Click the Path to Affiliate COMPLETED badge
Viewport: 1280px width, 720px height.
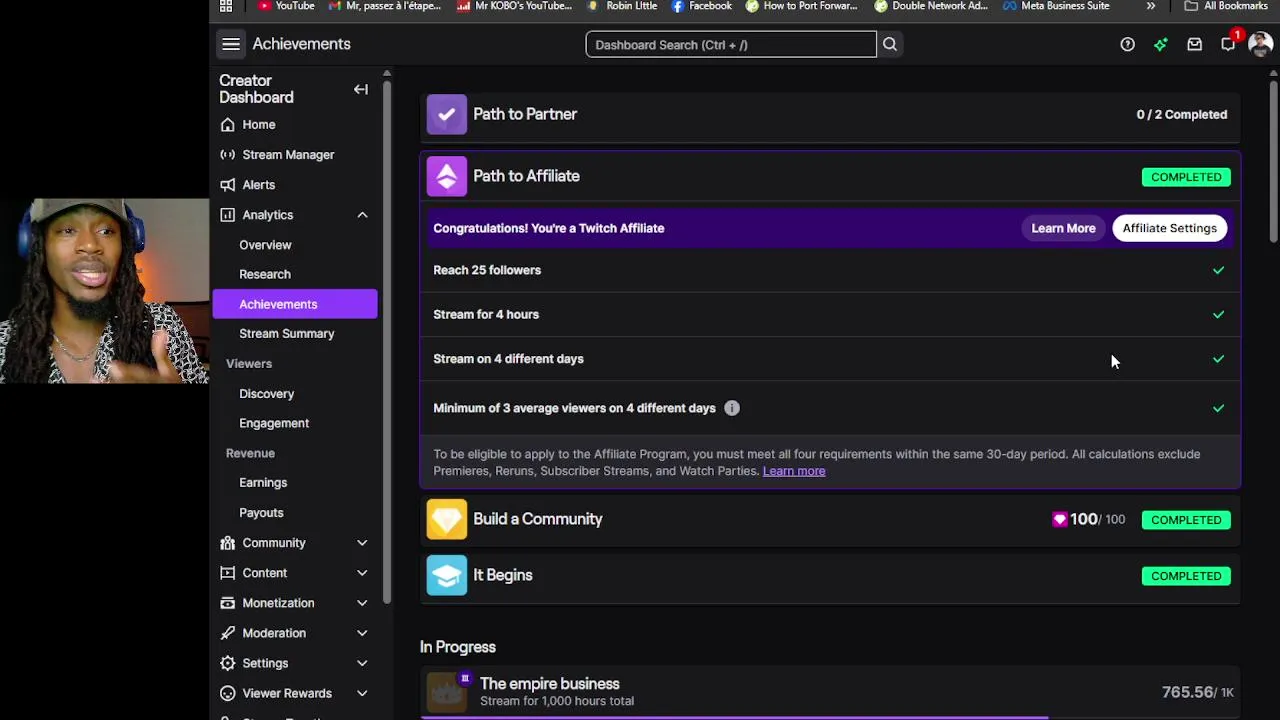click(x=1186, y=177)
